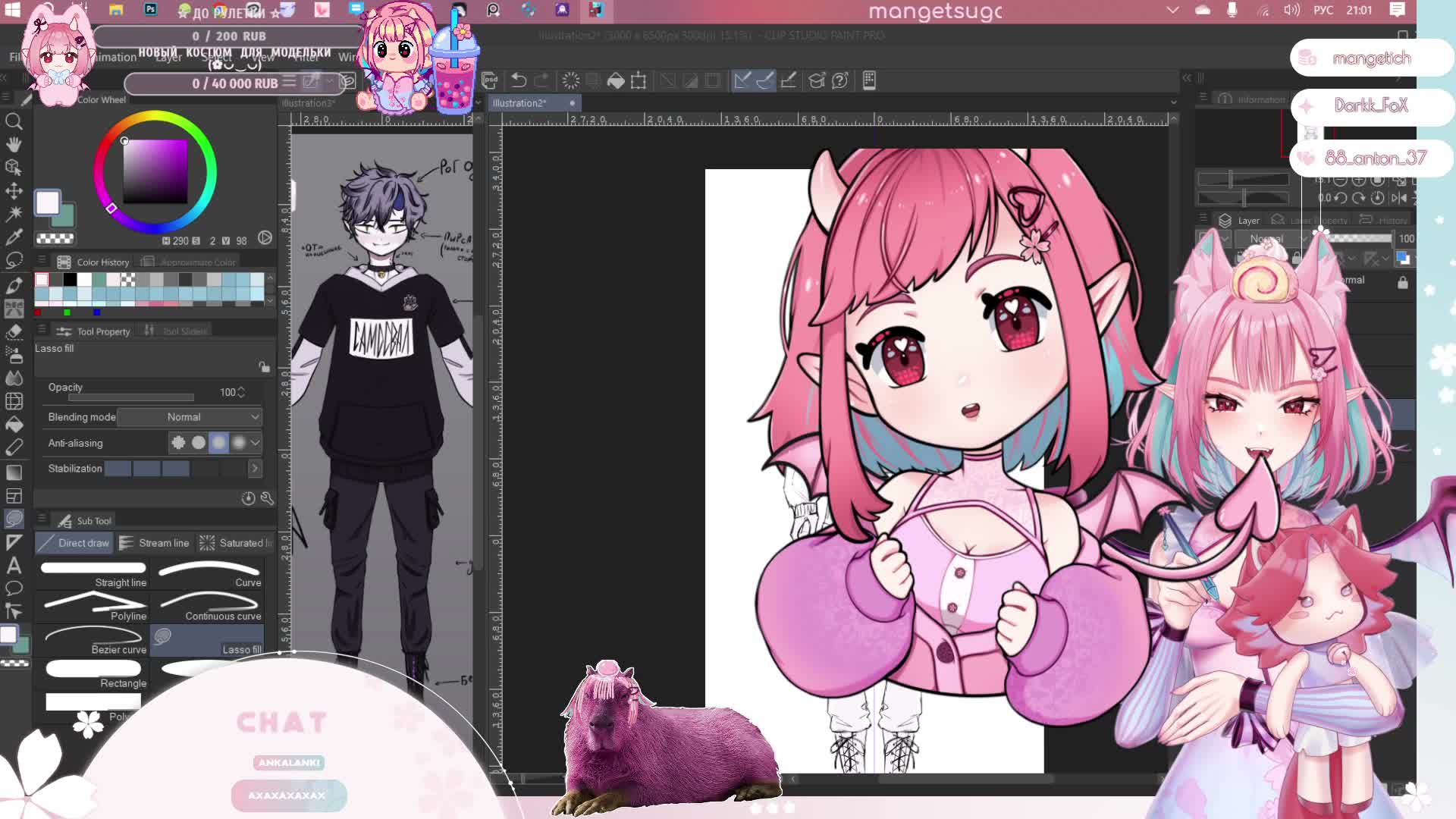Click the Clear (spark) icon in command bar
The width and height of the screenshot is (1456, 819).
570,80
